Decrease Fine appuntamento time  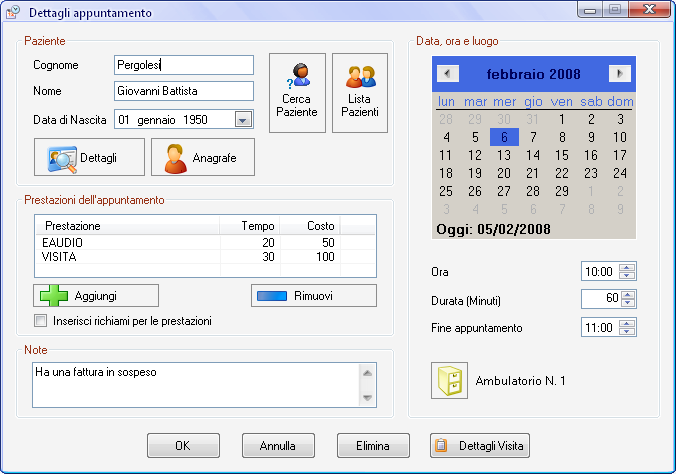point(627,331)
